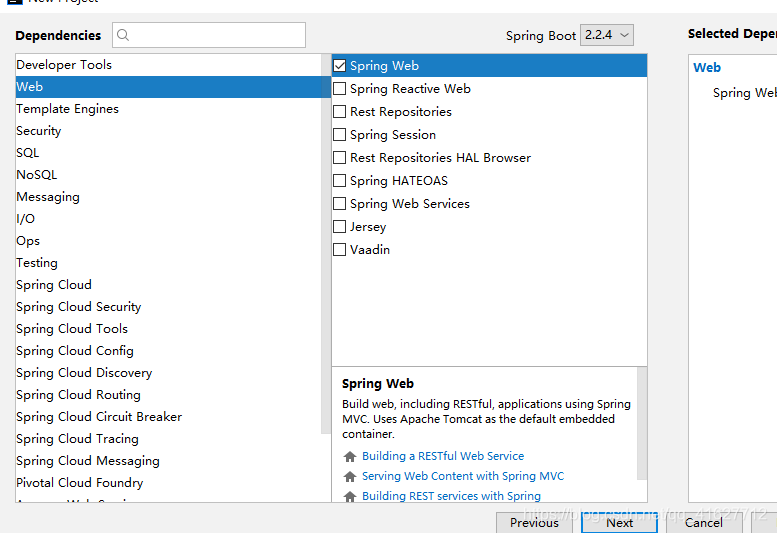Image resolution: width=777 pixels, height=533 pixels.
Task: Choose Spring Cloud Tracing category
Action: point(168,438)
